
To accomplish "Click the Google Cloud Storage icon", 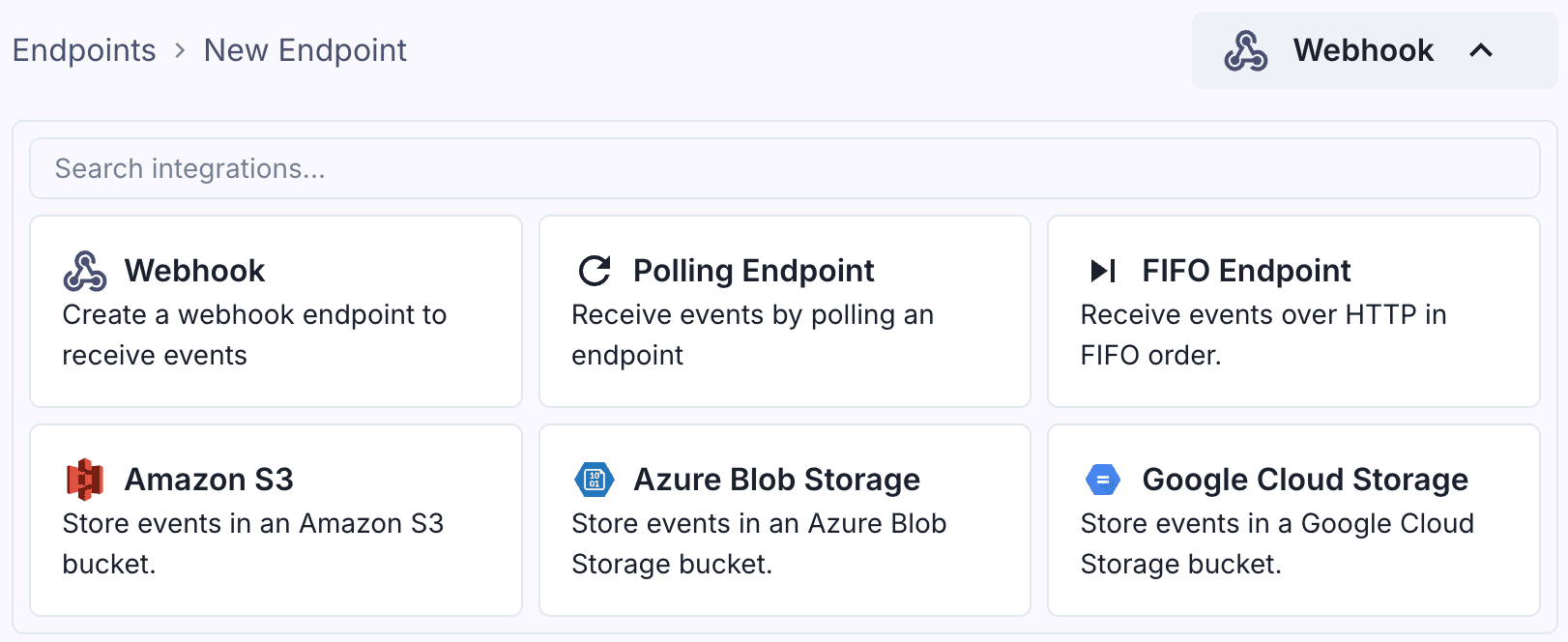I will [1103, 479].
